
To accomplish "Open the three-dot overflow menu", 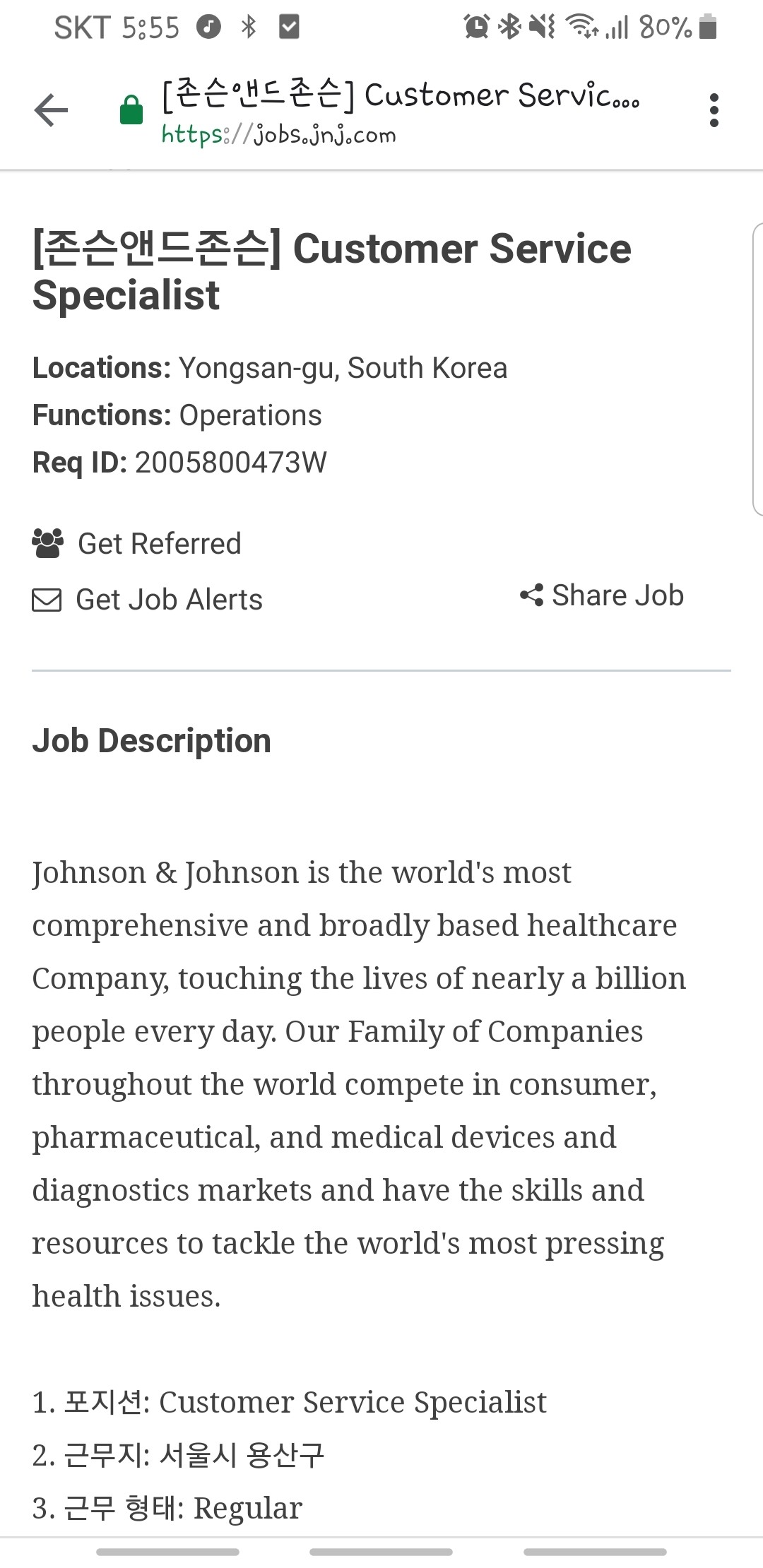I will [x=714, y=111].
